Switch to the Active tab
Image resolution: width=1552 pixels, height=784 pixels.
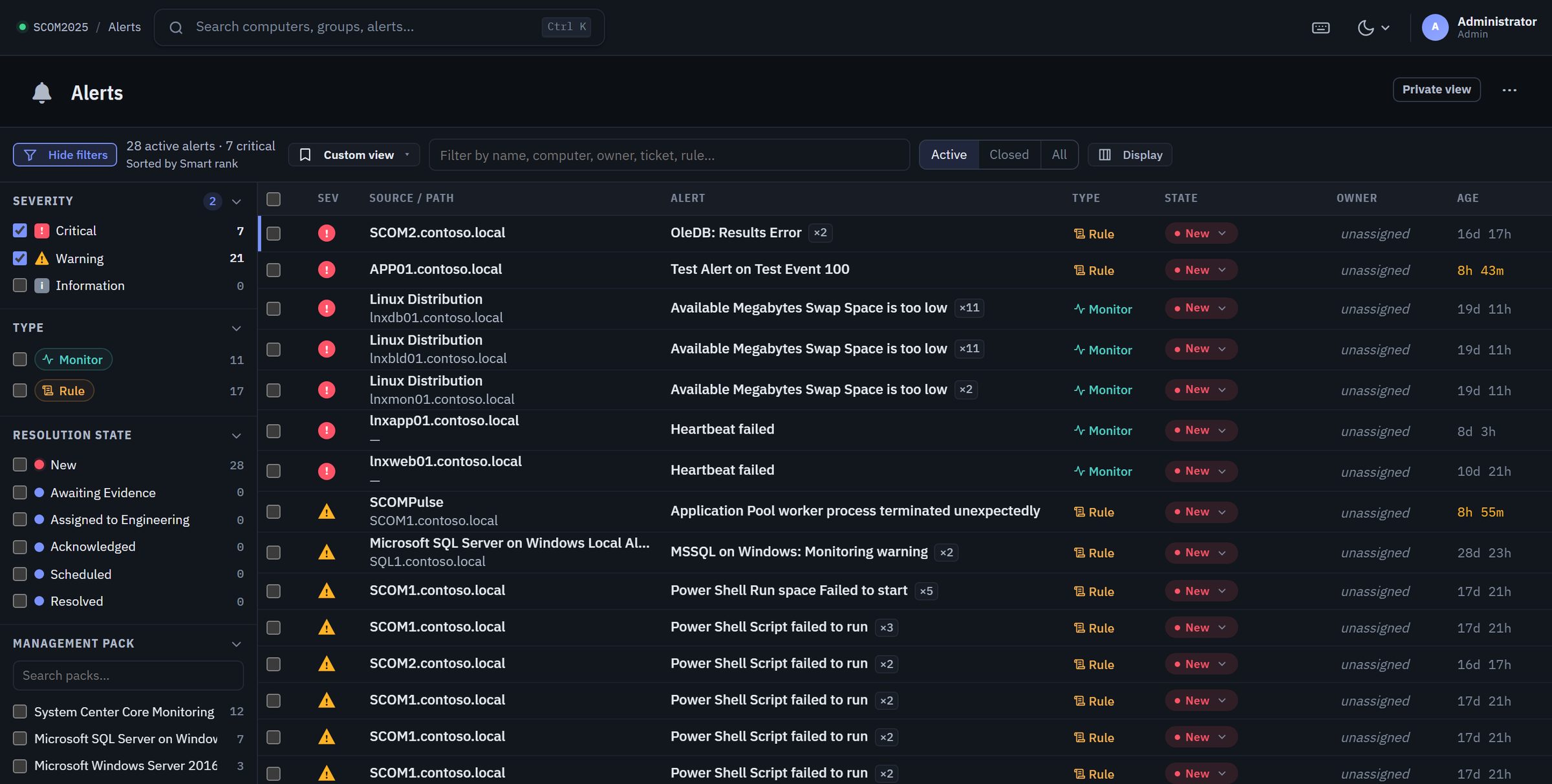click(x=949, y=155)
